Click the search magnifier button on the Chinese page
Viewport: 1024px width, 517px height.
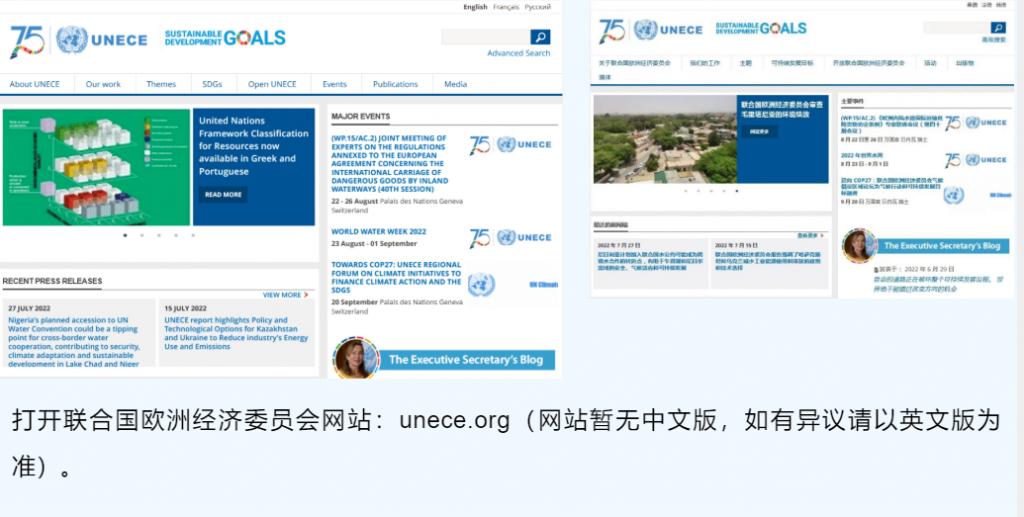coord(998,27)
